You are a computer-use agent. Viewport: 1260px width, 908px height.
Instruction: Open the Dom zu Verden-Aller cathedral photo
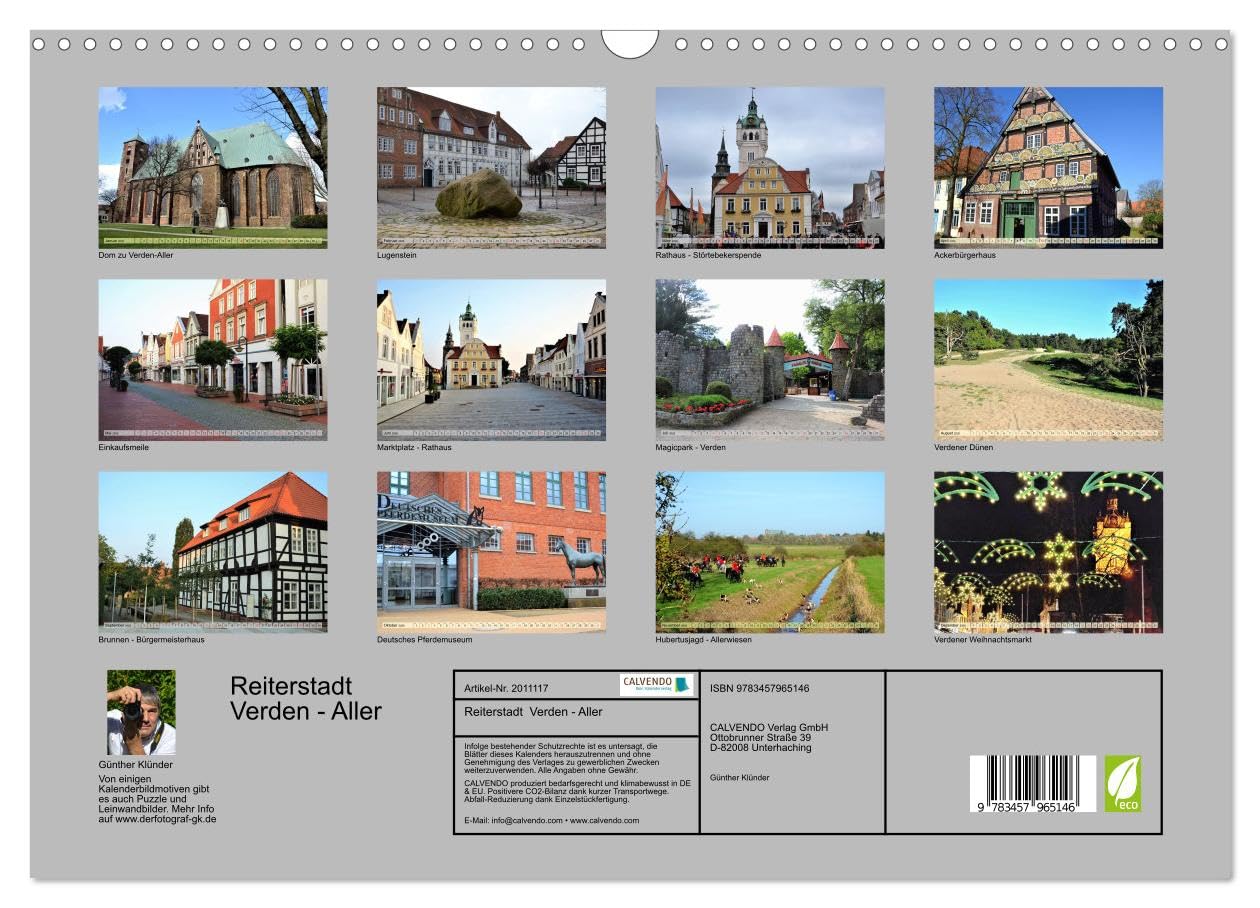click(x=213, y=167)
